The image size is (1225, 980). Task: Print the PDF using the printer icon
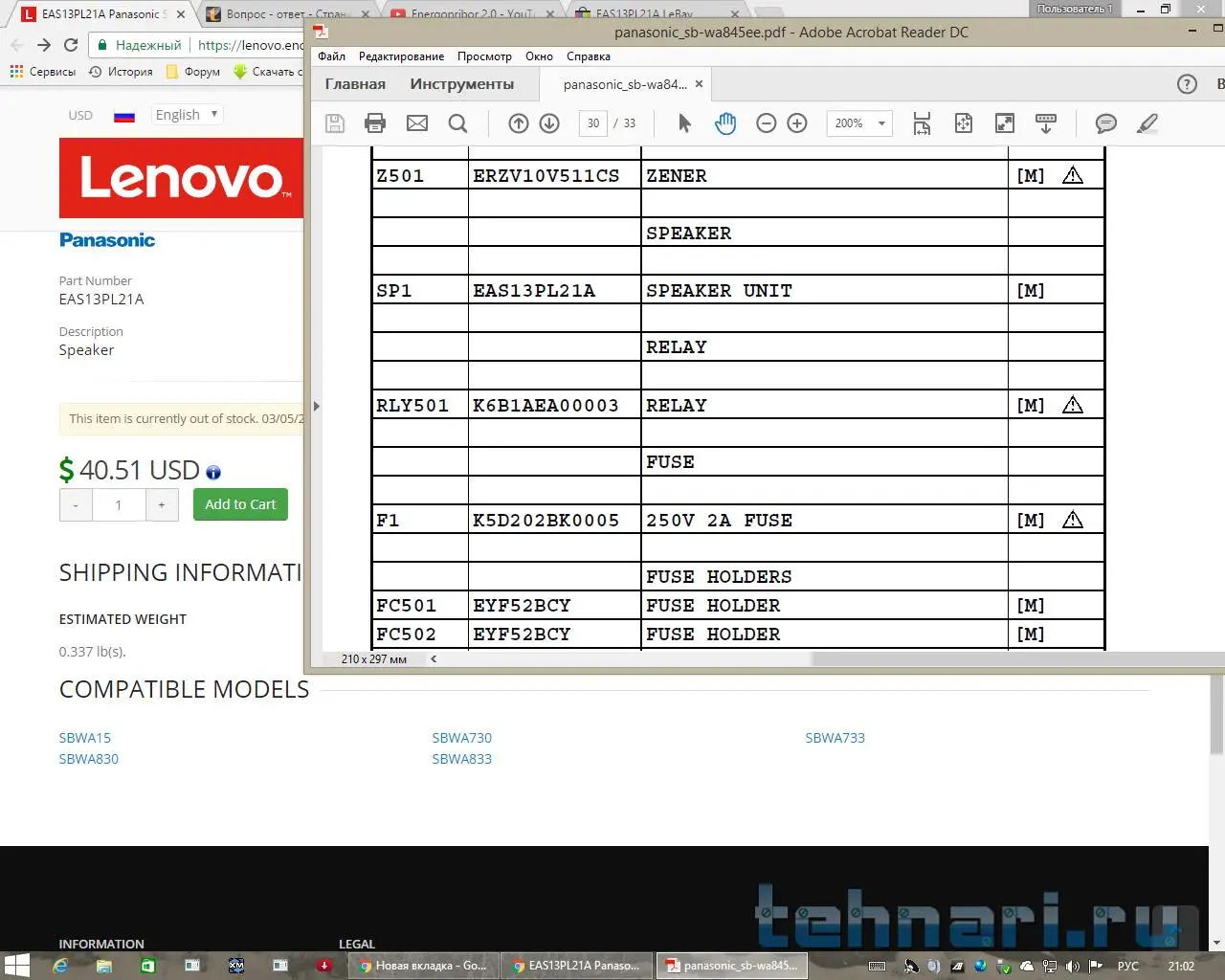(x=375, y=123)
